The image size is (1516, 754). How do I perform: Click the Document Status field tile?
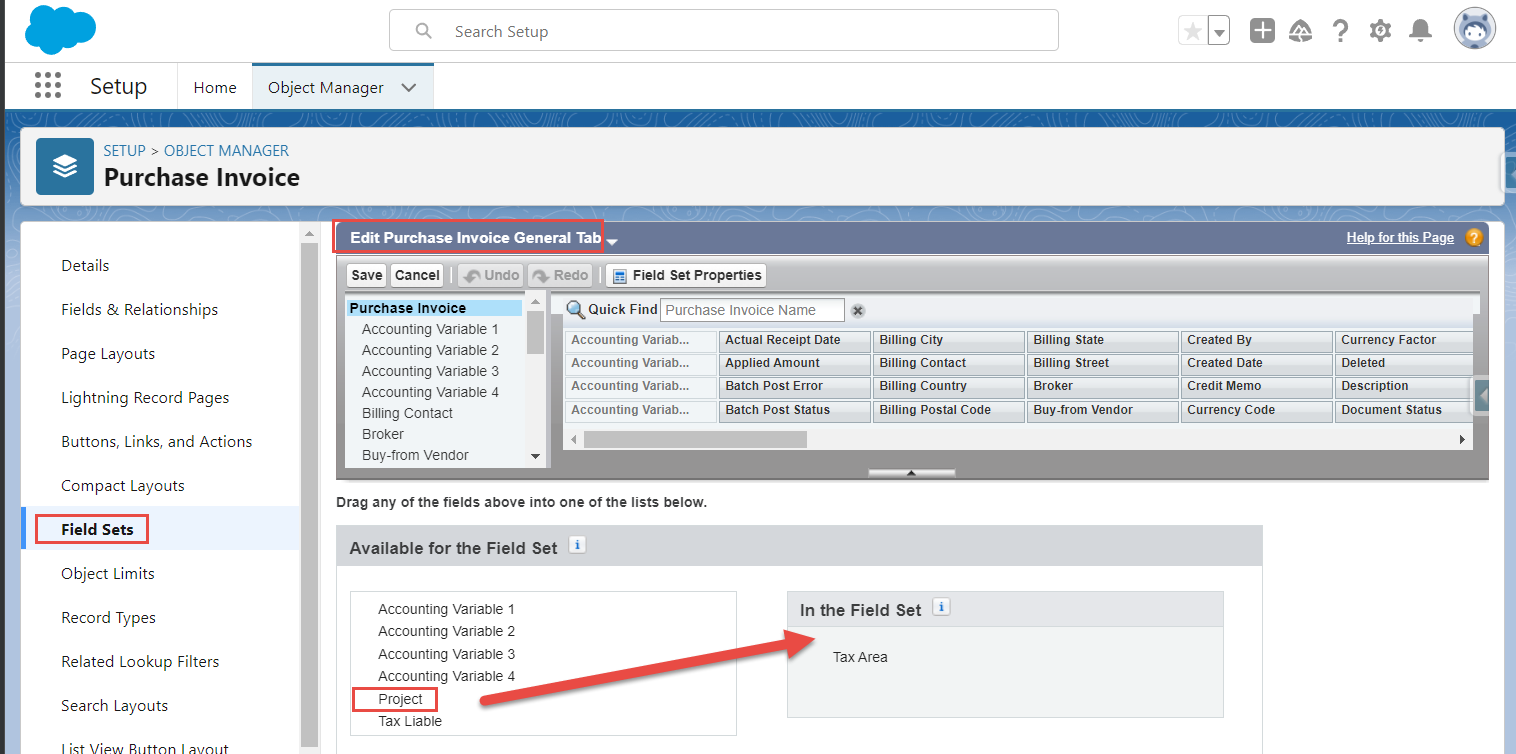click(1404, 411)
